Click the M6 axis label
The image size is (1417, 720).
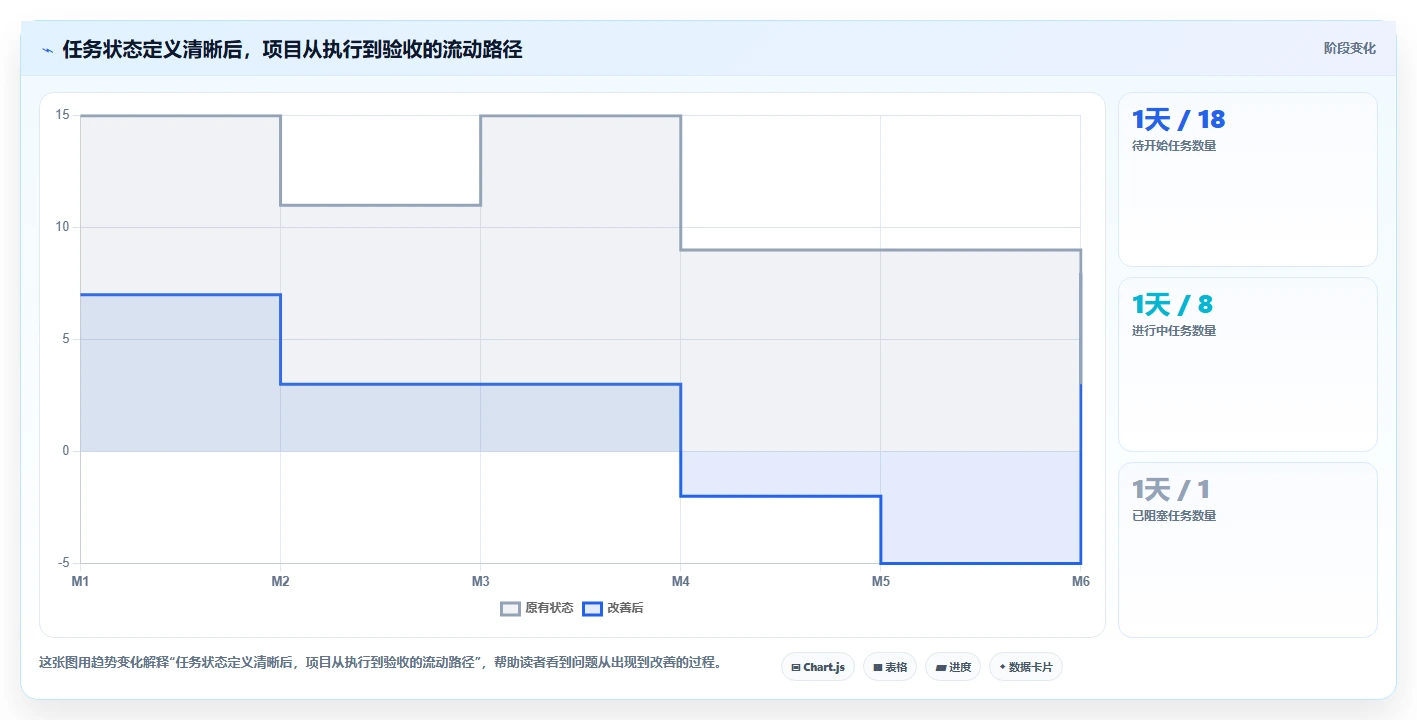(1080, 581)
